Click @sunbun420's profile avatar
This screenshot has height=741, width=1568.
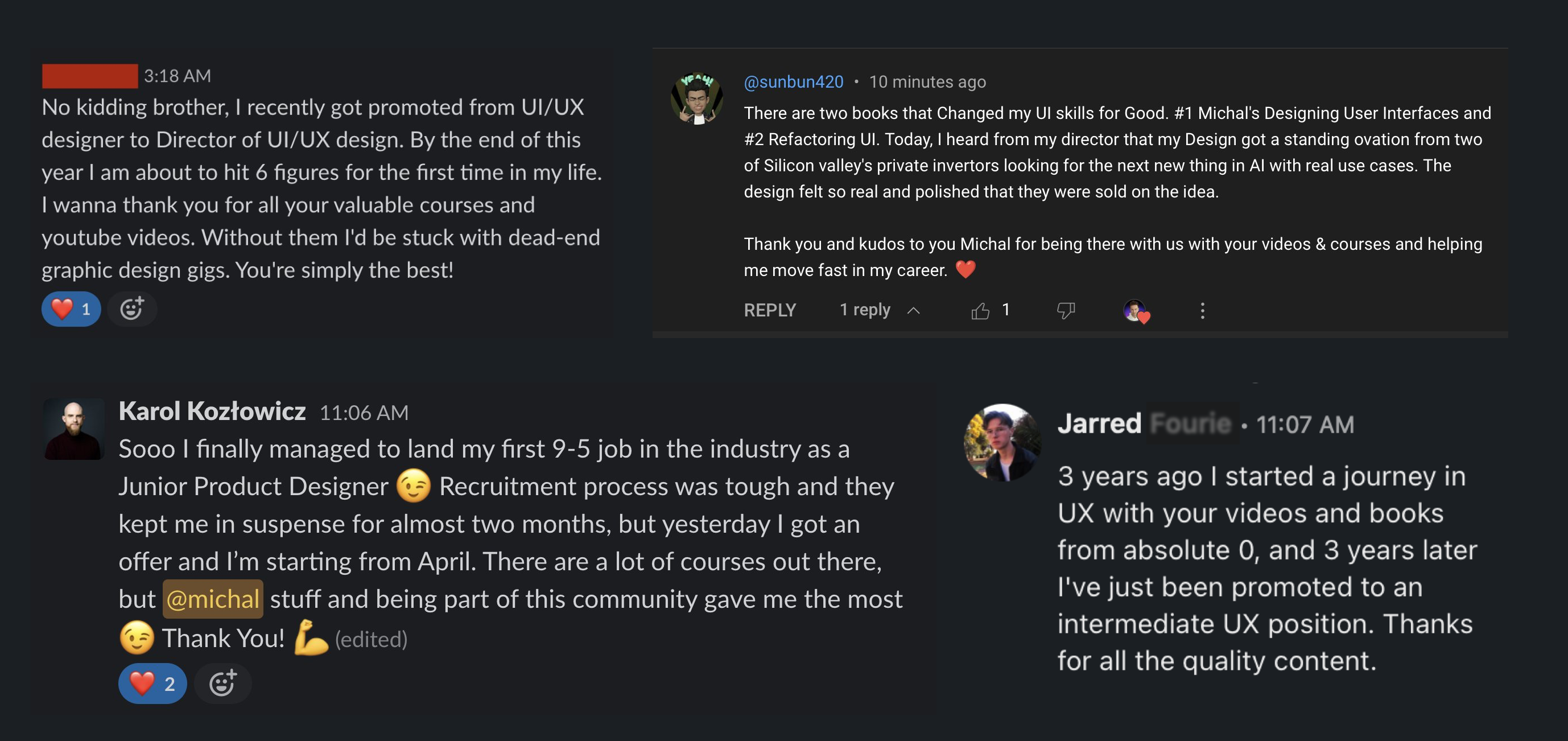(697, 98)
